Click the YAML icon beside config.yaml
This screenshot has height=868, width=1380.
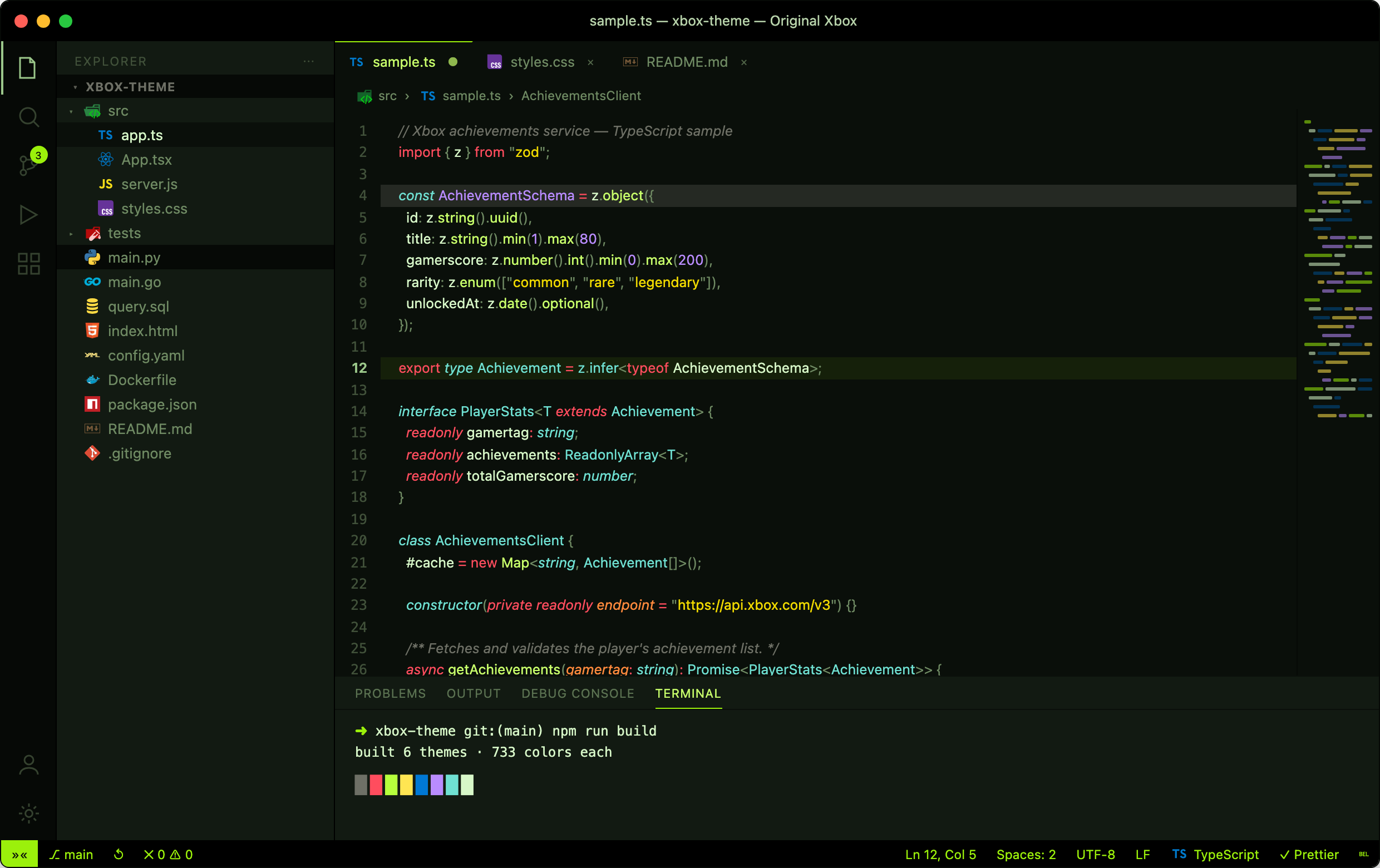(92, 355)
